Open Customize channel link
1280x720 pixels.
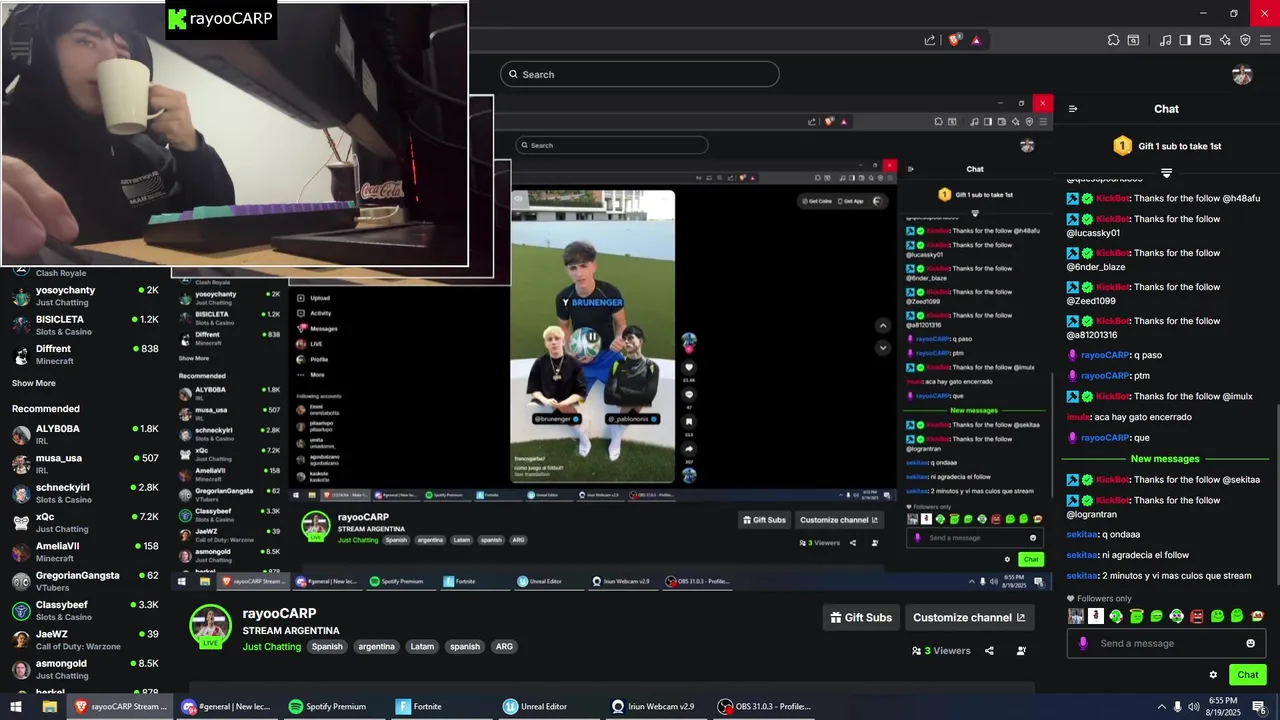pyautogui.click(x=969, y=617)
